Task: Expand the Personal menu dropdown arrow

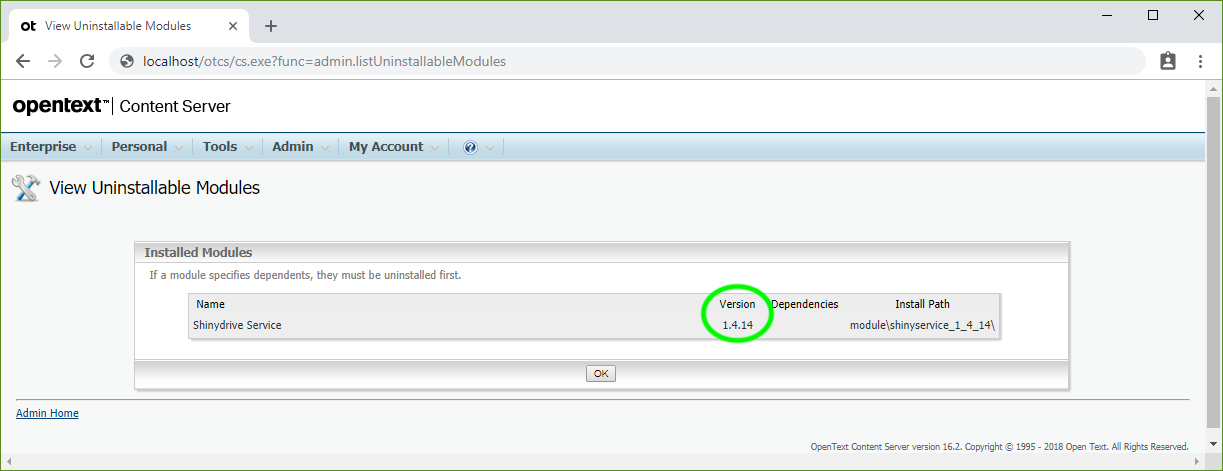Action: [x=179, y=148]
